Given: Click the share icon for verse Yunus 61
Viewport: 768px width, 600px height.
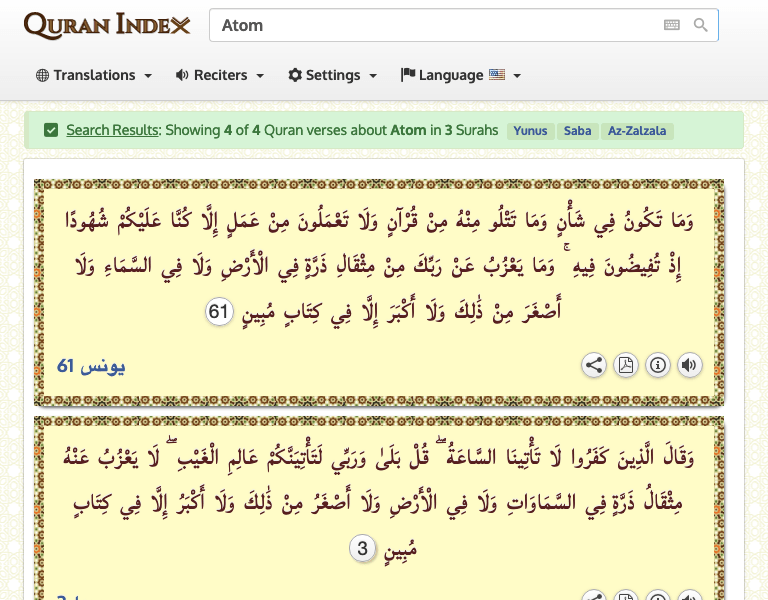Looking at the screenshot, I should tap(594, 366).
